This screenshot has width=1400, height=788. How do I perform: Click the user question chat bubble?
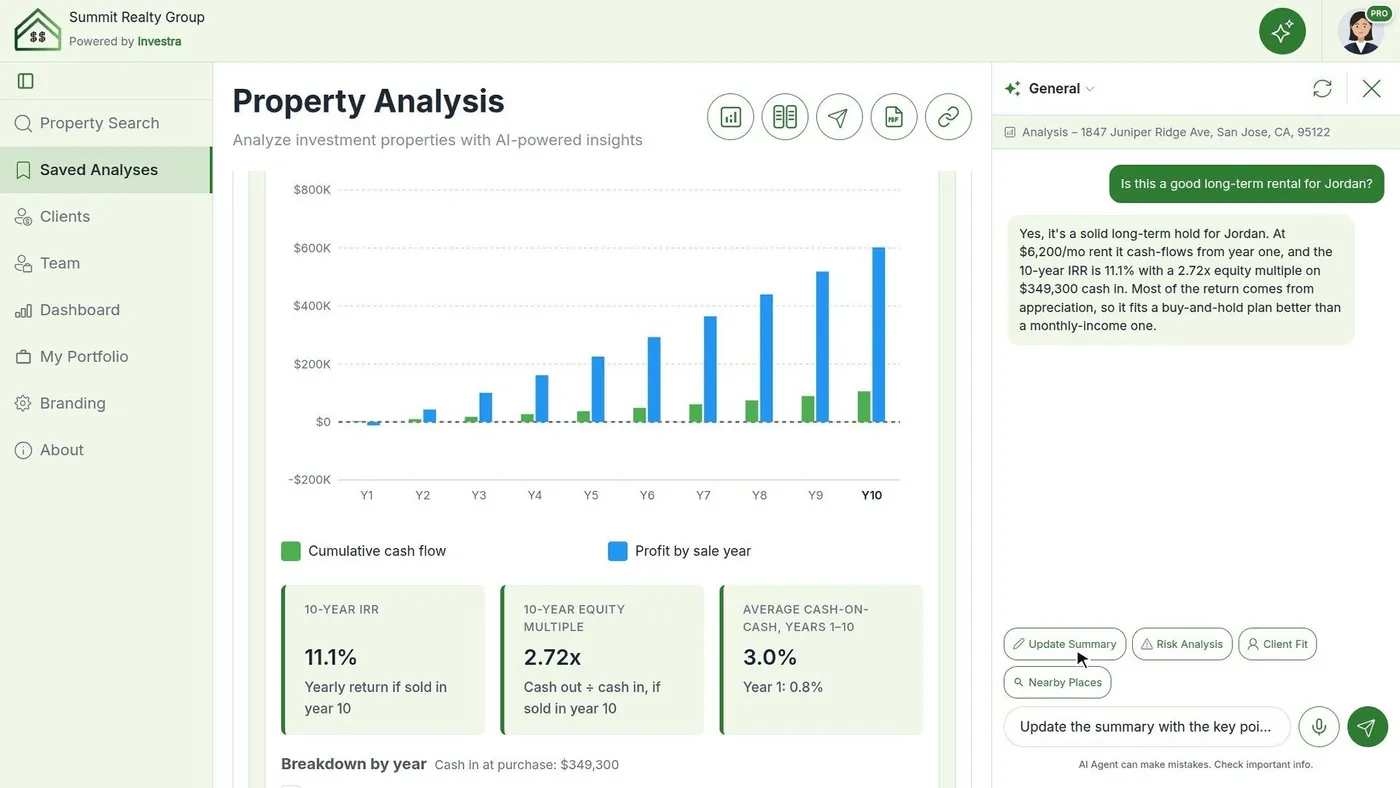click(x=1246, y=184)
